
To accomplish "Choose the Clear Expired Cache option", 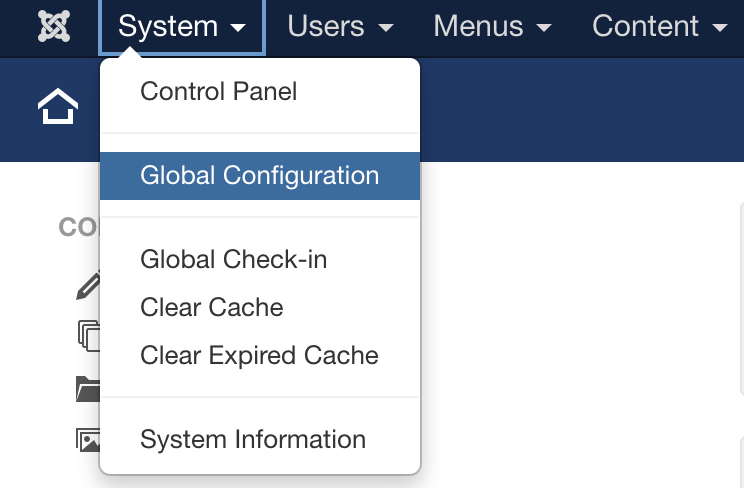I will 259,356.
